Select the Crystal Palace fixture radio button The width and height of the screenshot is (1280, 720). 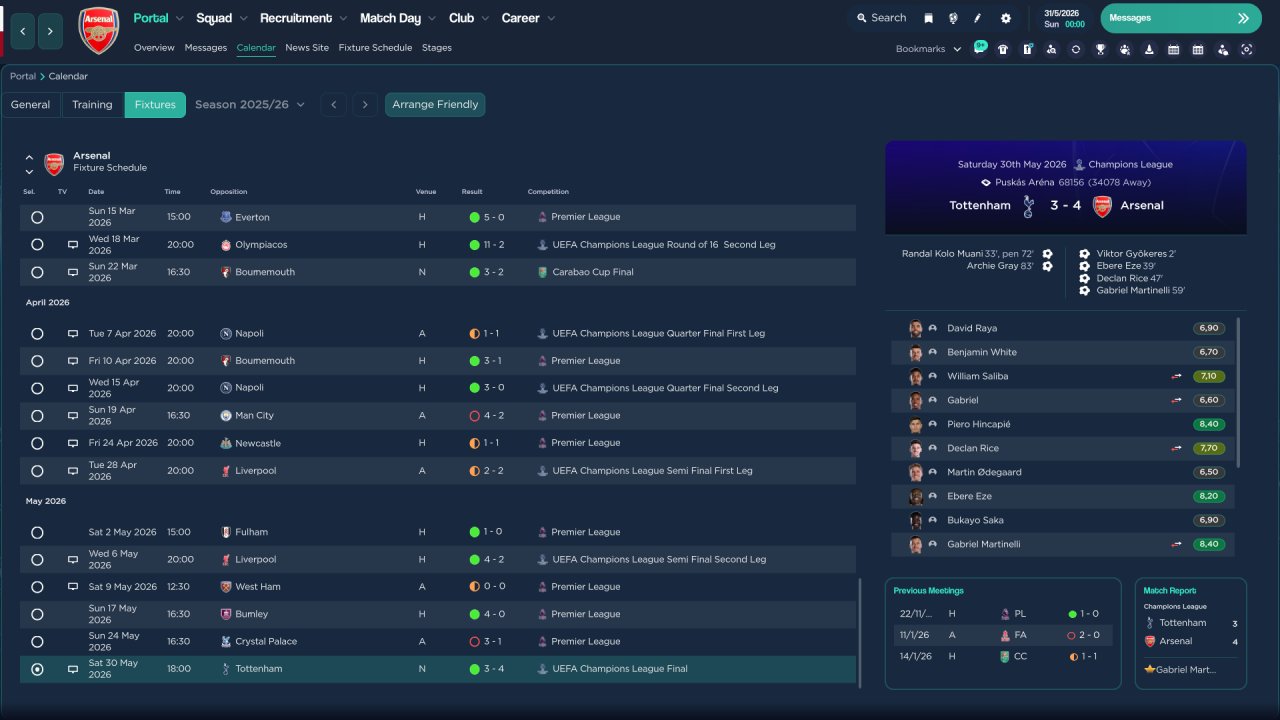(37, 642)
